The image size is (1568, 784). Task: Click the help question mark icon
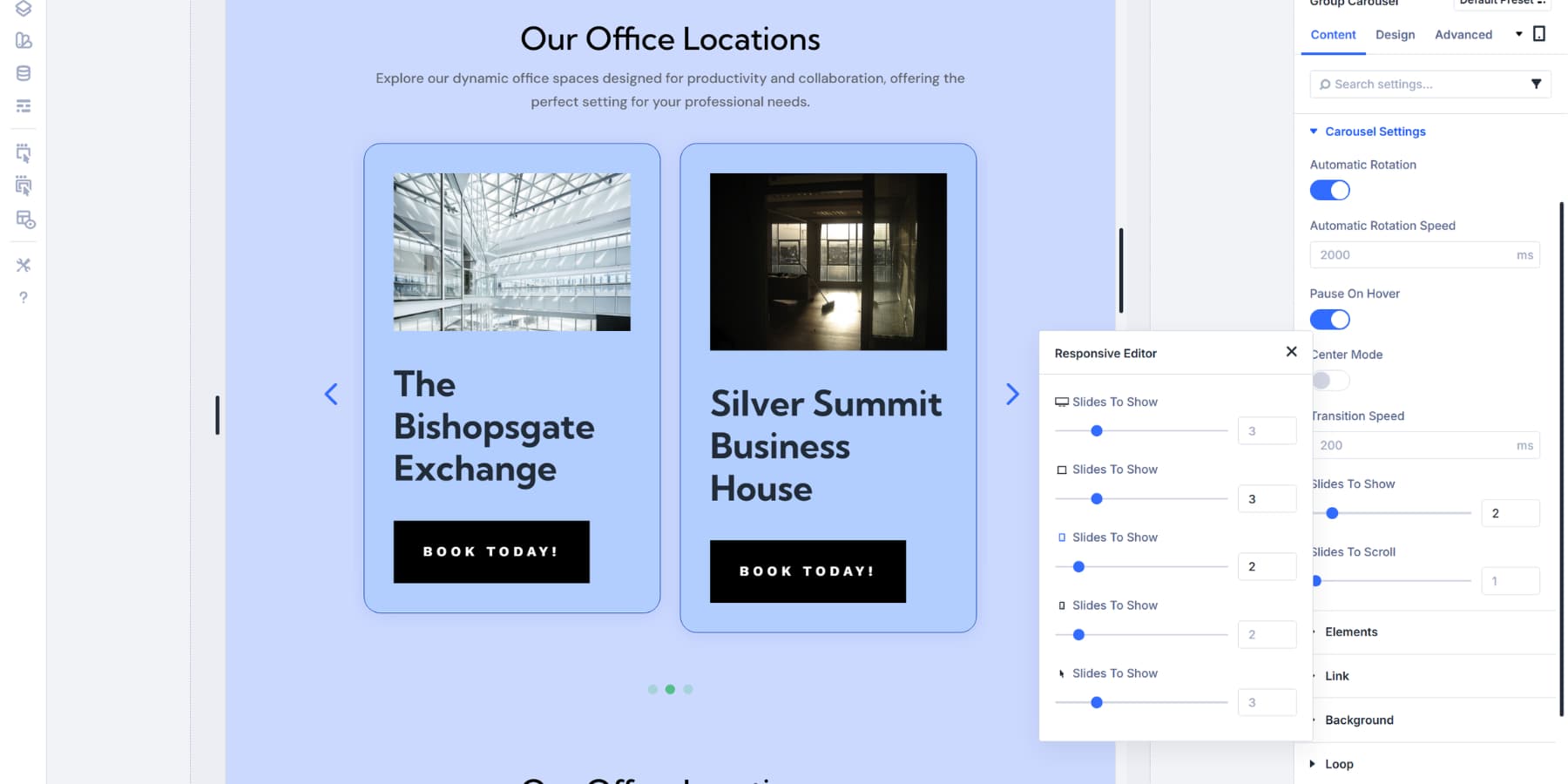coord(24,297)
